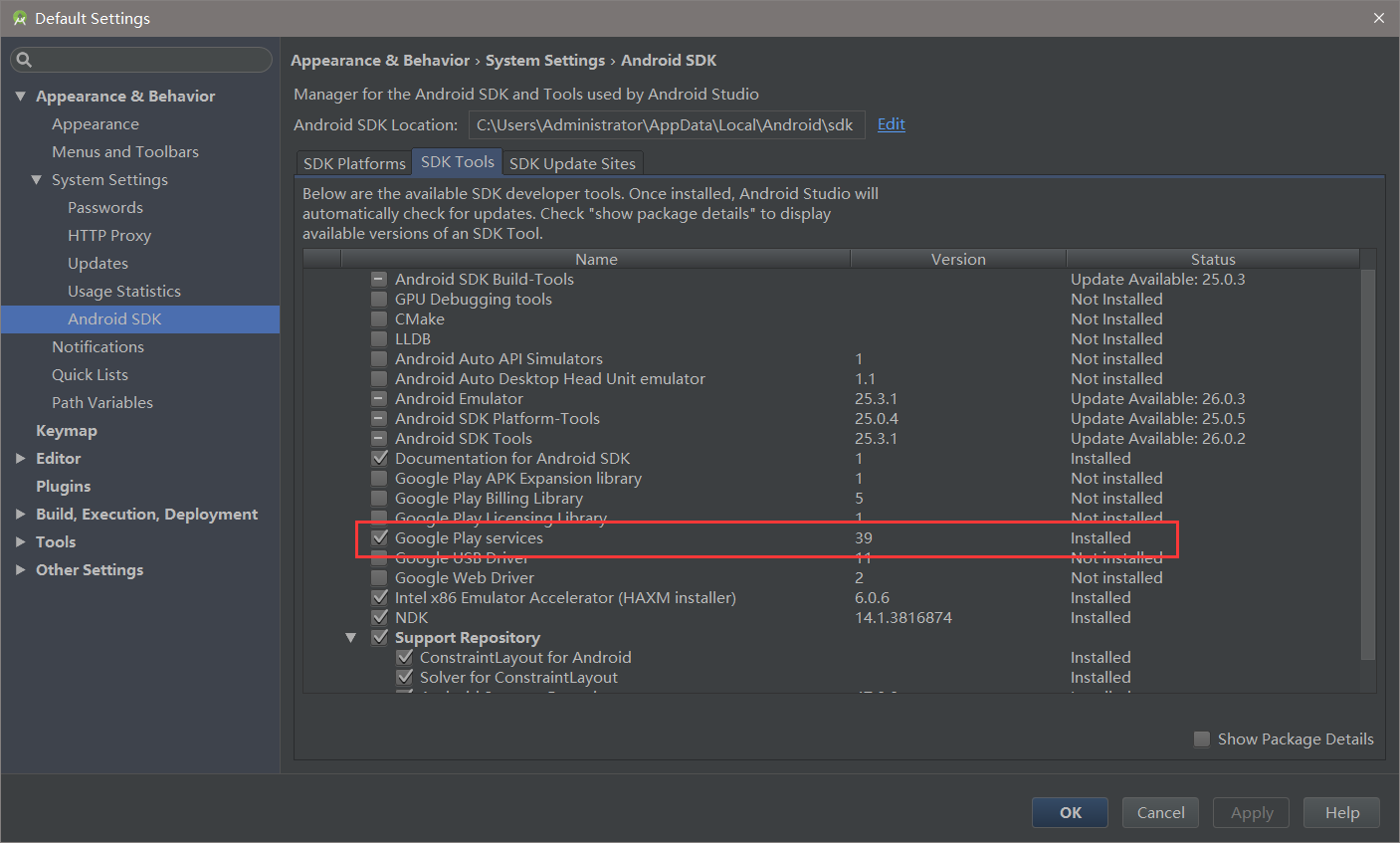Uncheck Documentation for Android SDK
1400x843 pixels.
tap(379, 459)
